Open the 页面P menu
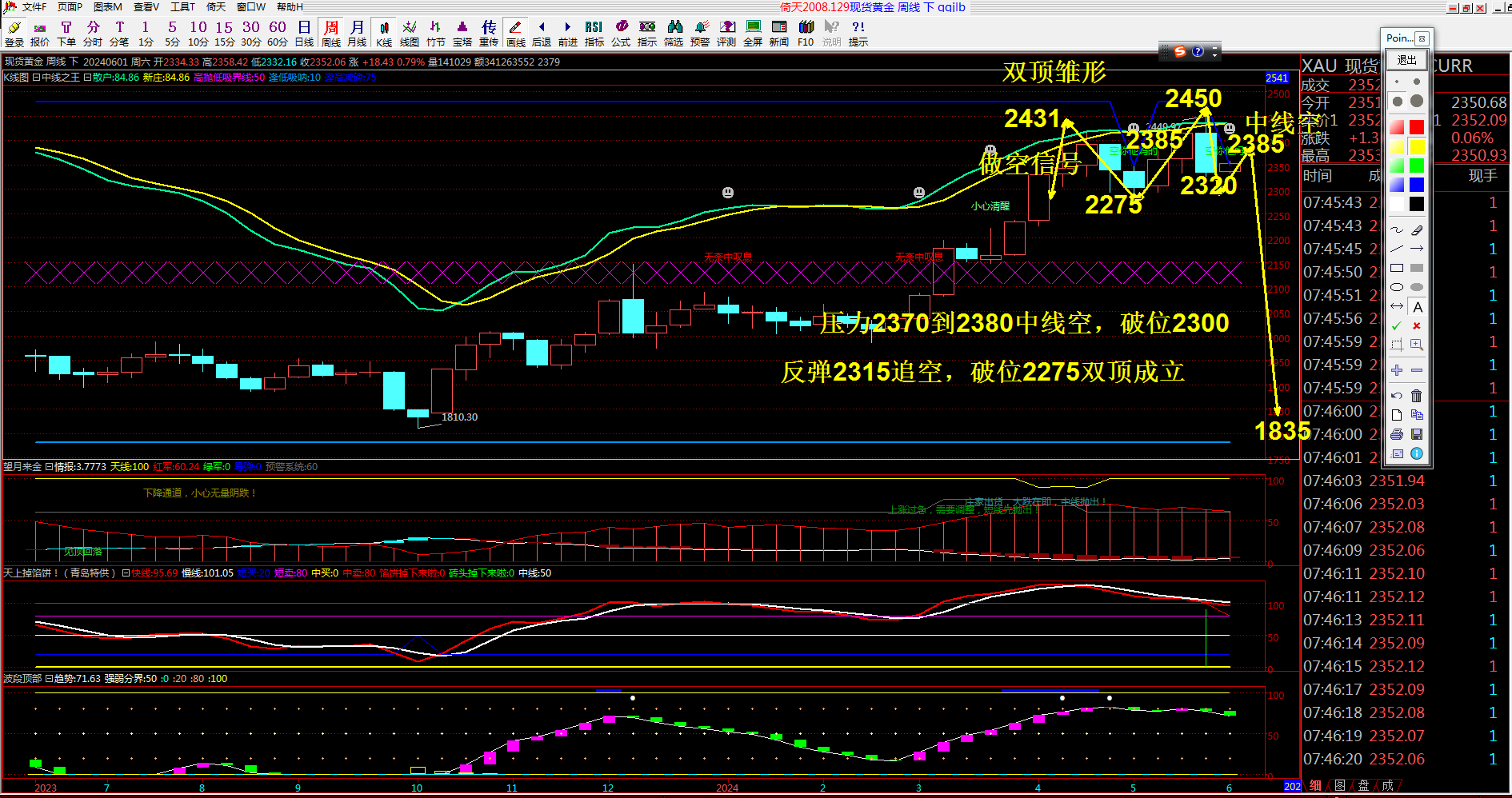Image resolution: width=1512 pixels, height=798 pixels. click(70, 7)
